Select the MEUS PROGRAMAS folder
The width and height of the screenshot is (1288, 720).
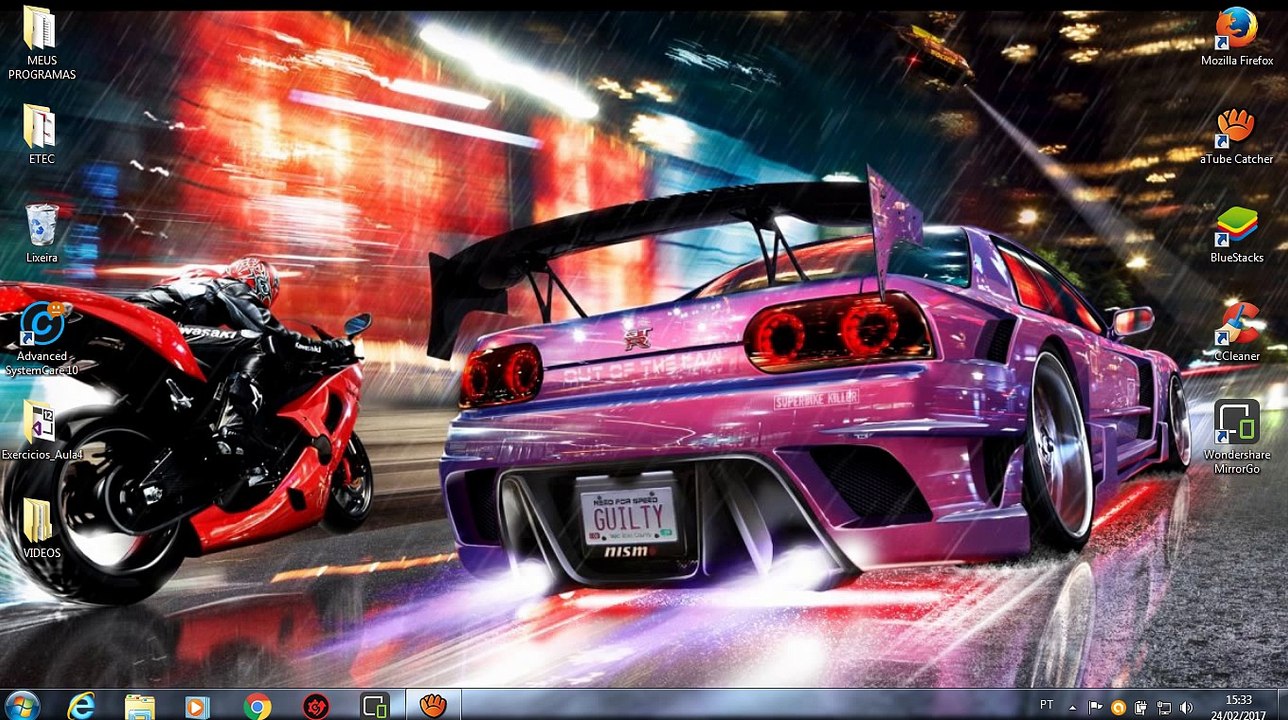click(42, 43)
